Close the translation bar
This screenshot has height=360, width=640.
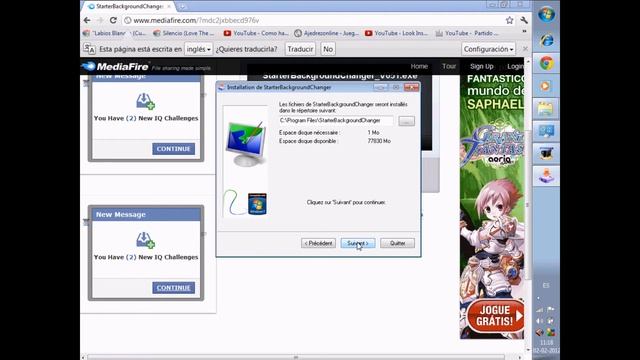pos(525,49)
